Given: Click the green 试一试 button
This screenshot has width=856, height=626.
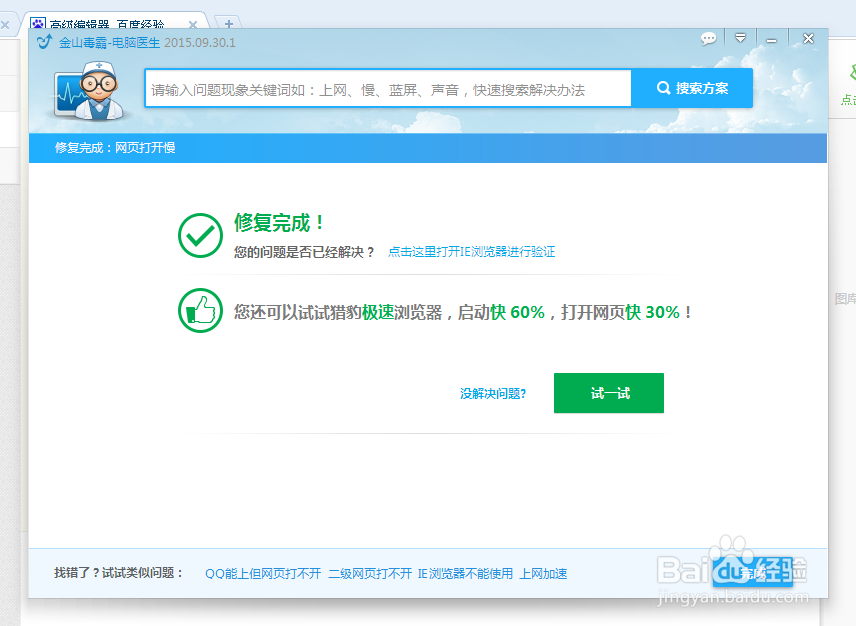Looking at the screenshot, I should [609, 393].
